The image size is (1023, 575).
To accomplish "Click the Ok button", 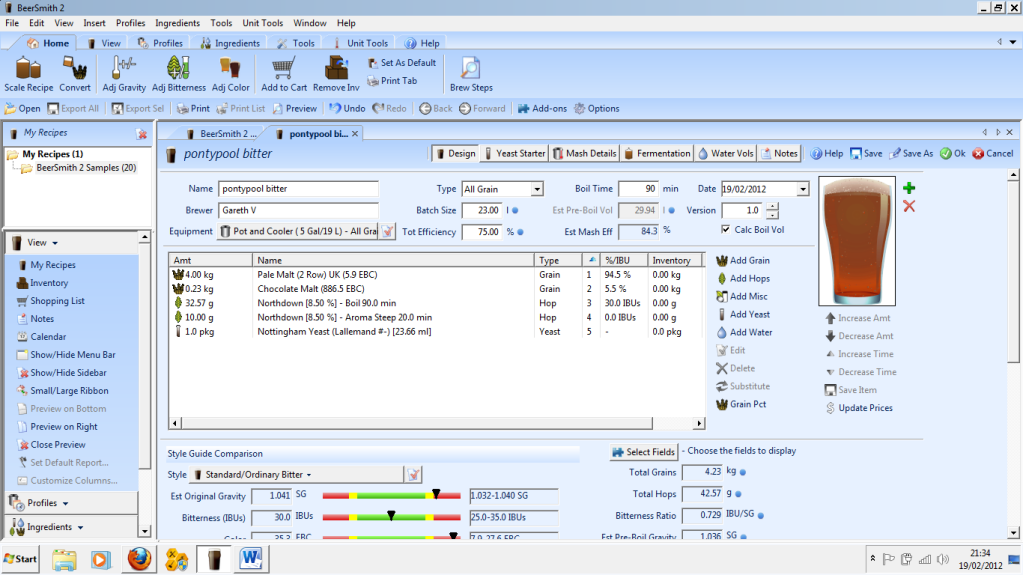I will (953, 153).
